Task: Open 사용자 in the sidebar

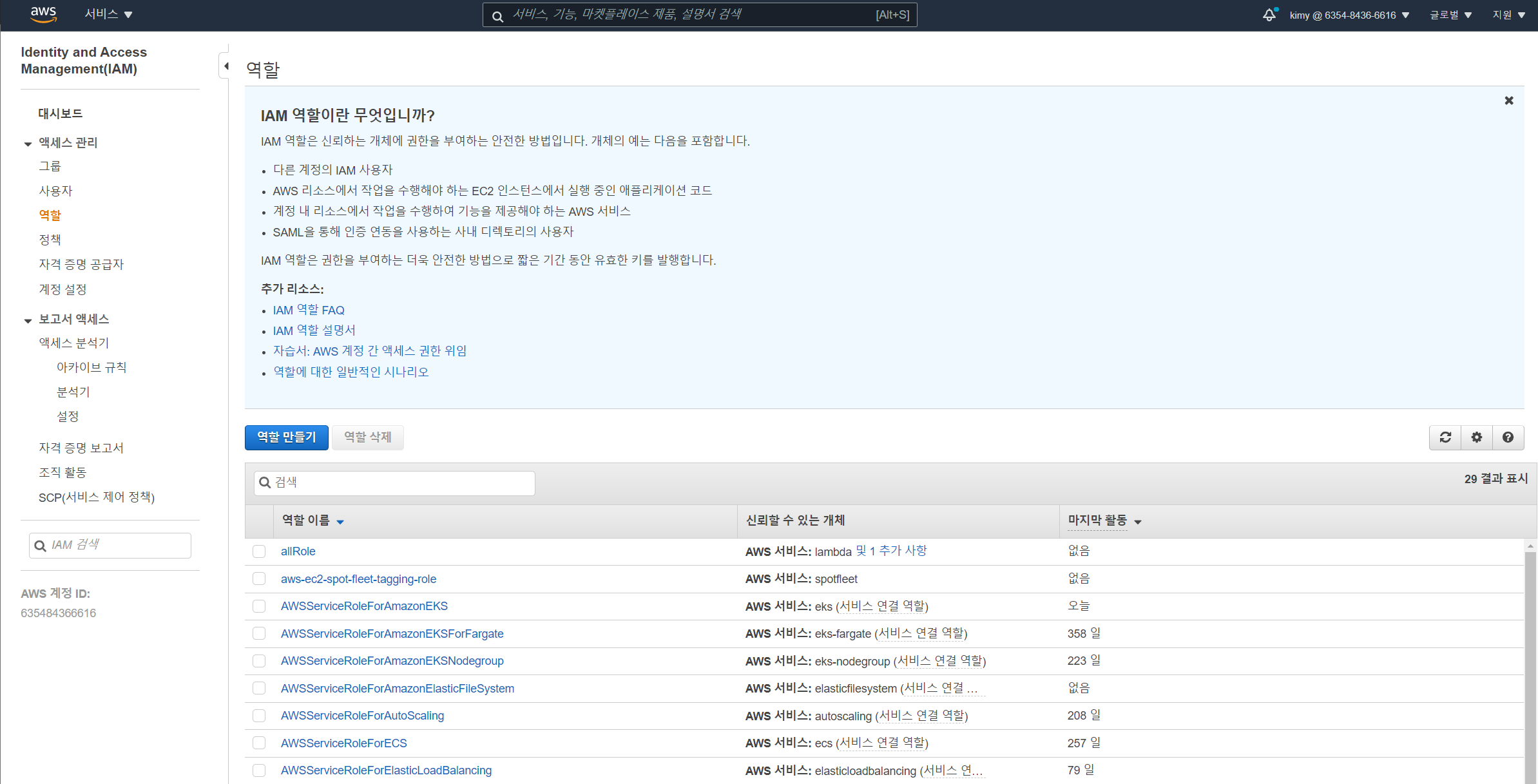Action: [x=55, y=191]
